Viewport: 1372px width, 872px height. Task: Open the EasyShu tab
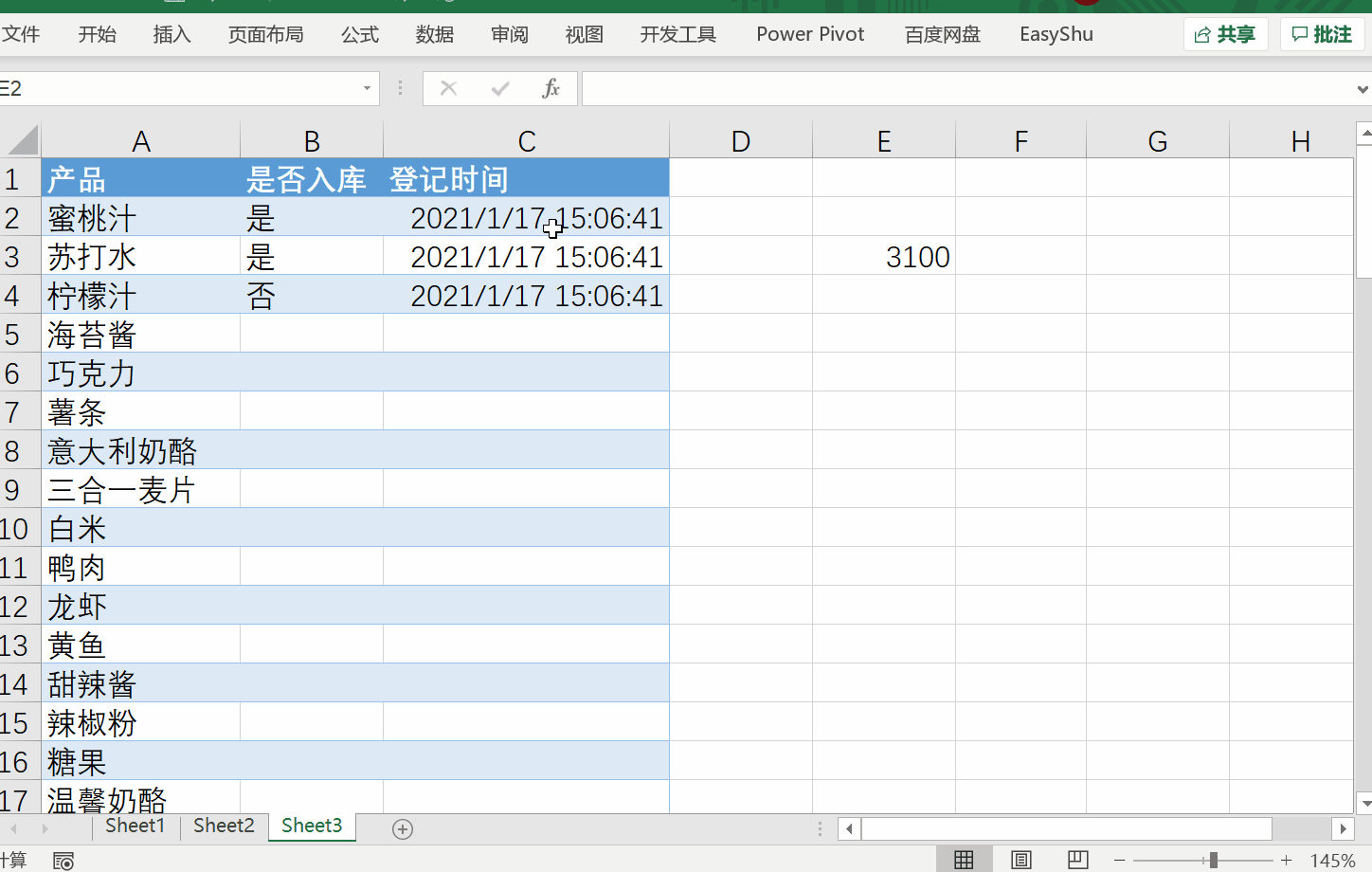tap(1056, 35)
